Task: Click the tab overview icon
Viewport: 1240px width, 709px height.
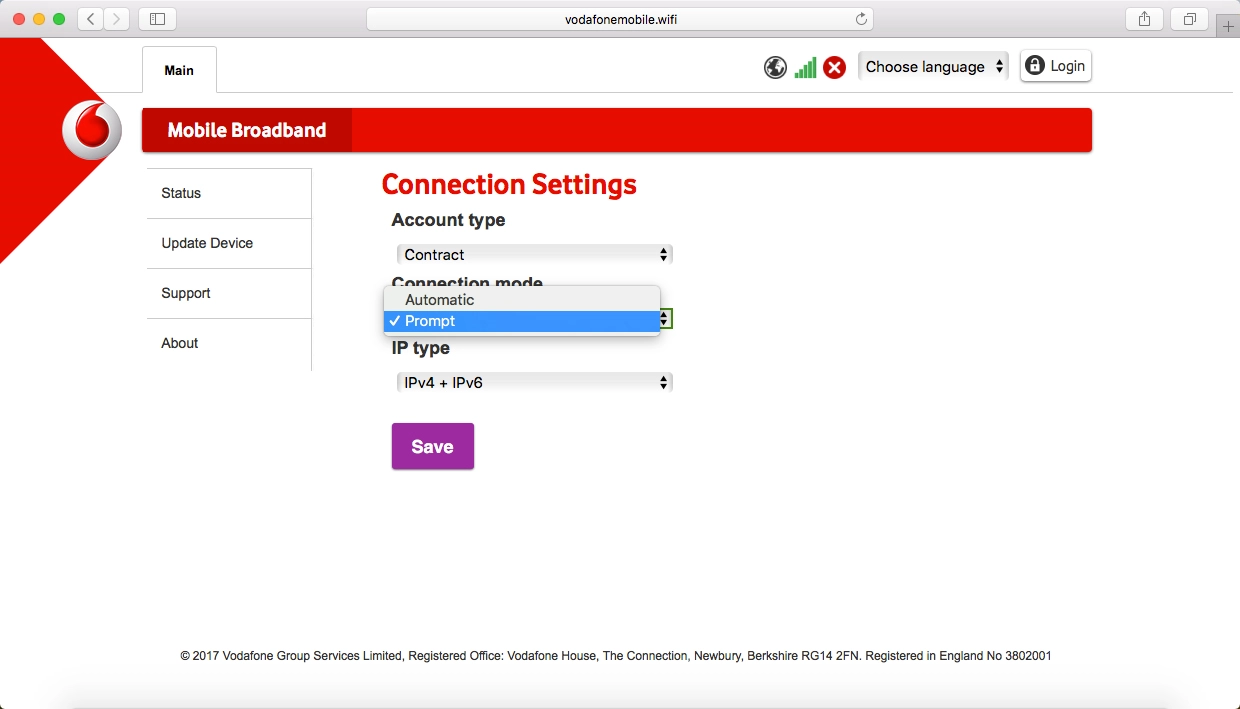Action: tap(1188, 18)
